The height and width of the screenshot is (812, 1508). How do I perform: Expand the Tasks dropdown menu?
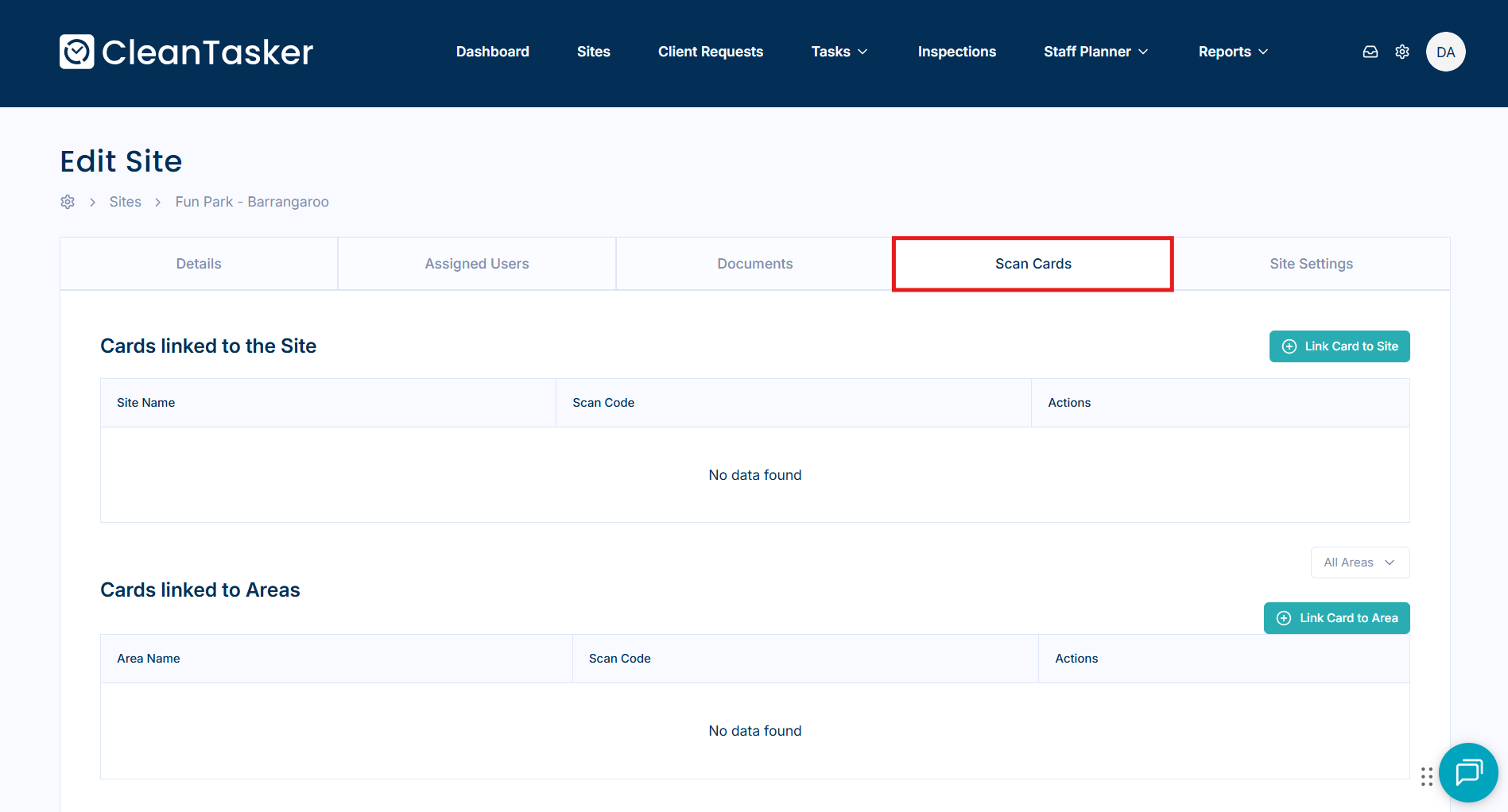(839, 52)
